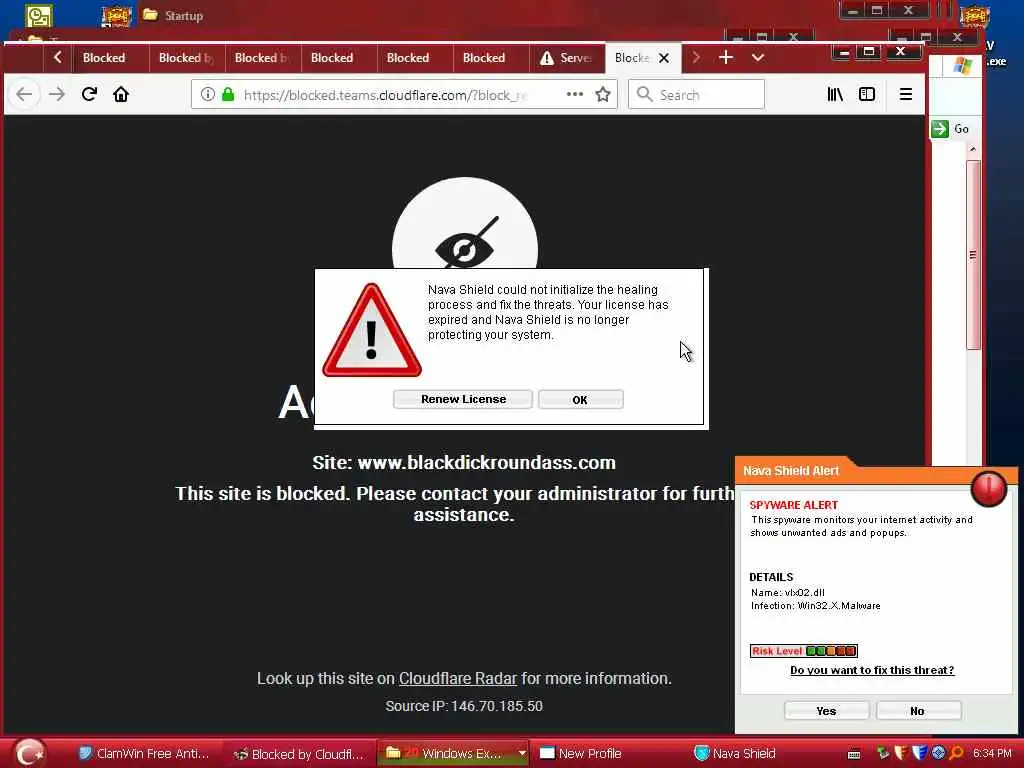Screen dimensions: 1024x768
Task: Click the green padlock connection icon
Action: coord(228,94)
